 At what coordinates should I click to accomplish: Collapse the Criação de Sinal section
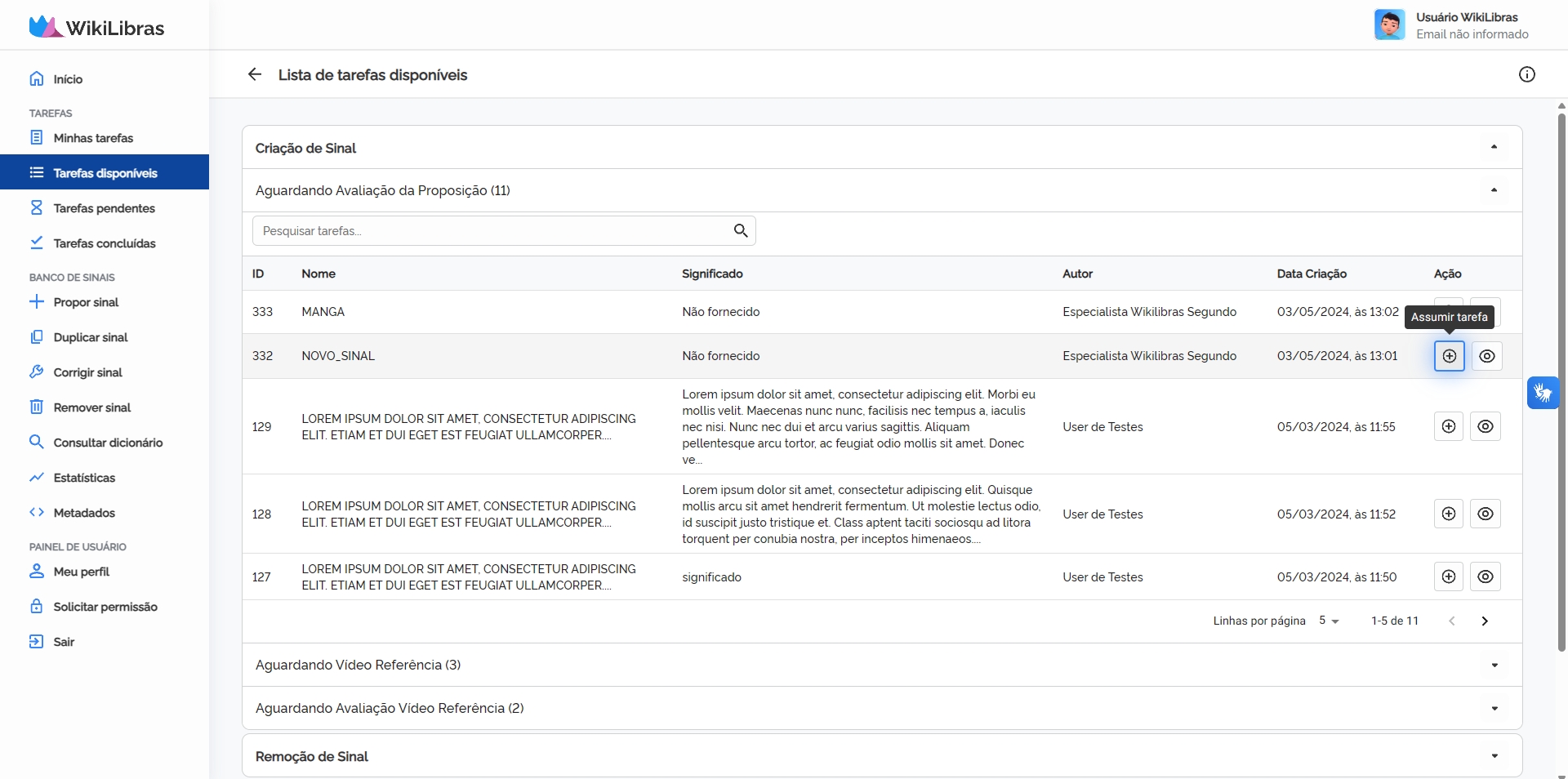pyautogui.click(x=1494, y=148)
